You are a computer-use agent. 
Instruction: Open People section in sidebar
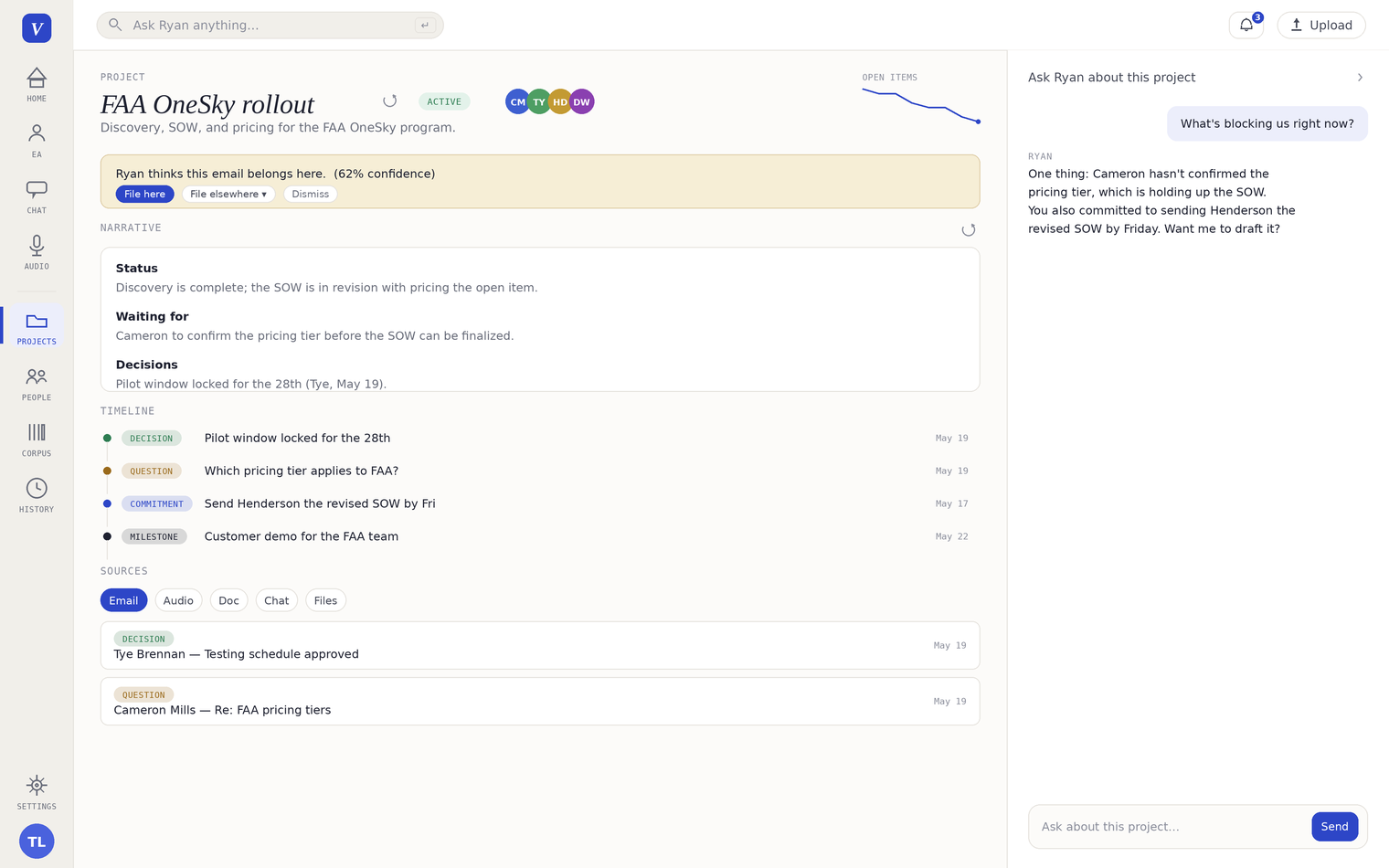(37, 384)
